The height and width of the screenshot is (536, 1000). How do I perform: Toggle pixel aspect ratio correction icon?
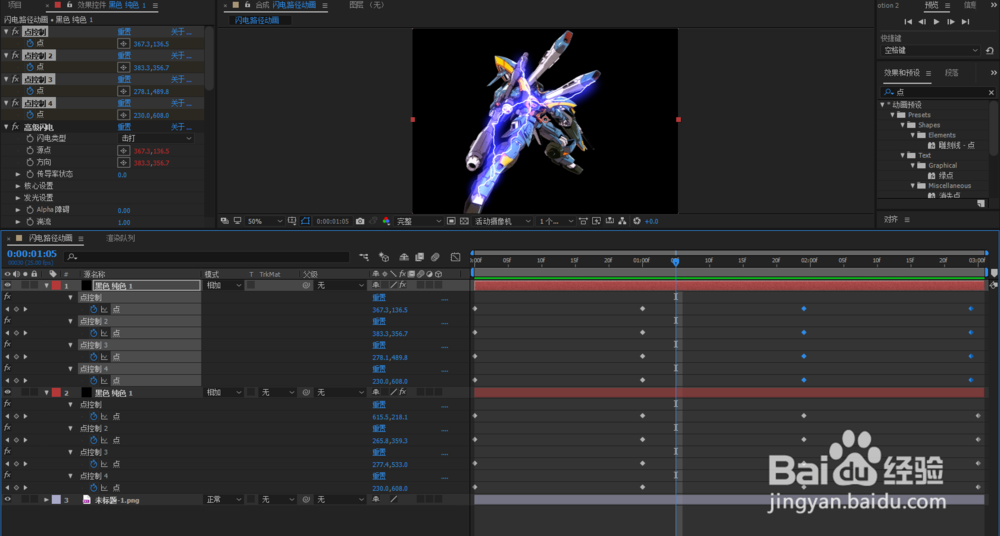pos(584,221)
